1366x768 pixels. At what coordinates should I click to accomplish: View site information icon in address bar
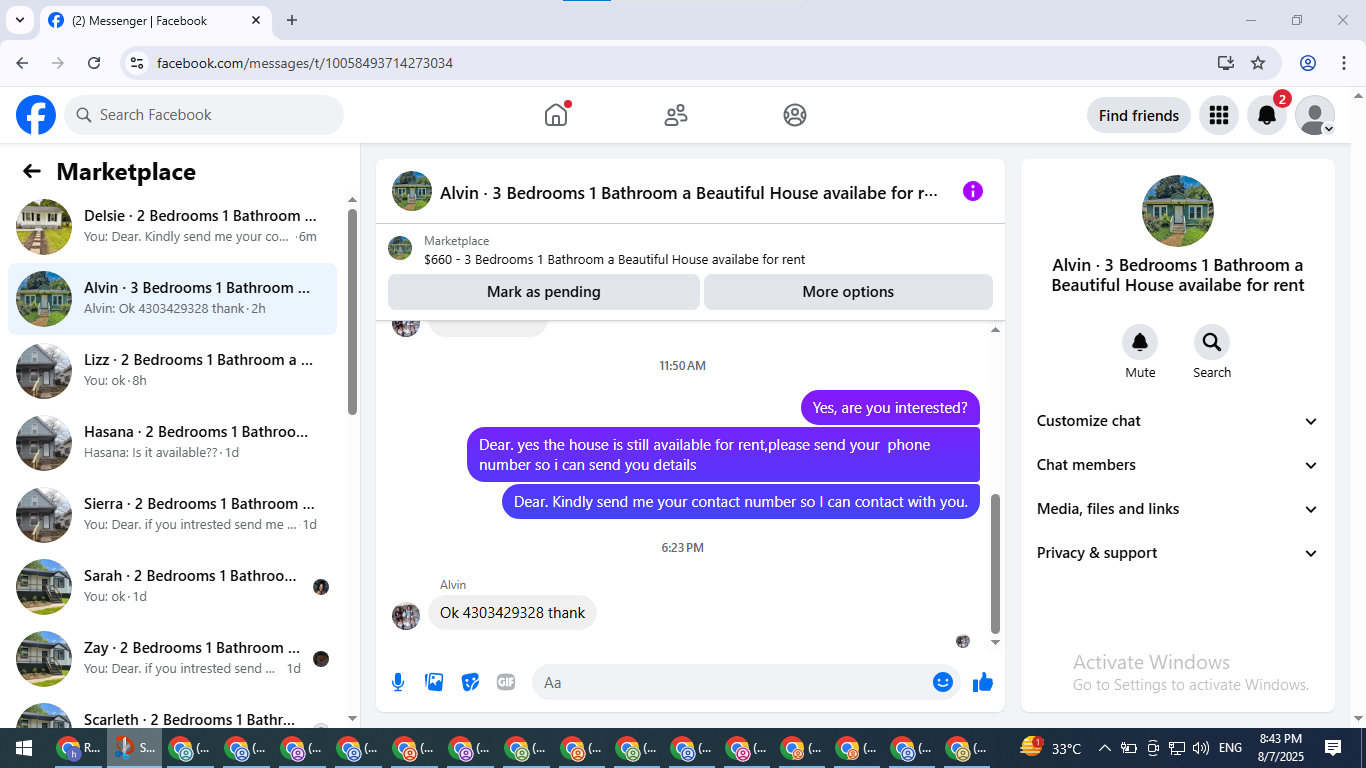click(138, 63)
